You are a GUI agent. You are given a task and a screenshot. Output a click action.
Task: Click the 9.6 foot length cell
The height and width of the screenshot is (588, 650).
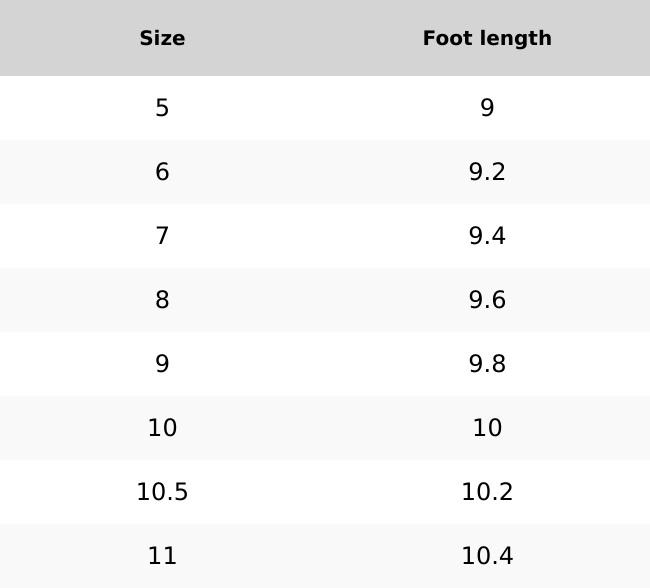487,300
